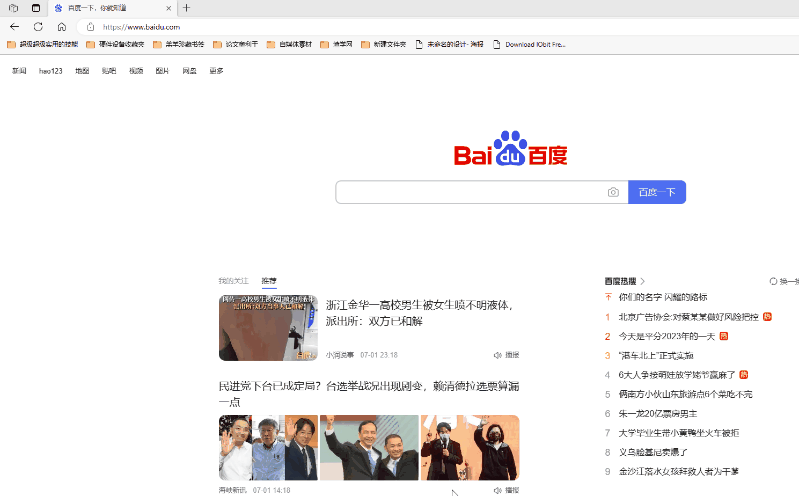Image resolution: width=799 pixels, height=496 pixels.
Task: Open the 自媒体素材 bookmark folder
Action: coord(289,44)
